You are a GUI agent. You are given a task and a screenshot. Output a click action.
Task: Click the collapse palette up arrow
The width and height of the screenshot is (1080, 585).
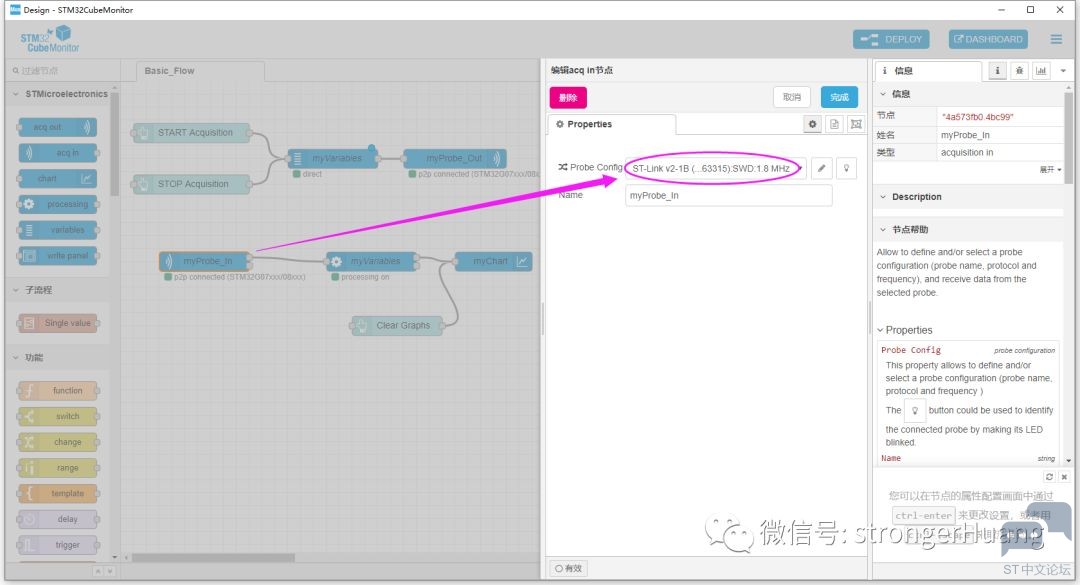point(98,571)
